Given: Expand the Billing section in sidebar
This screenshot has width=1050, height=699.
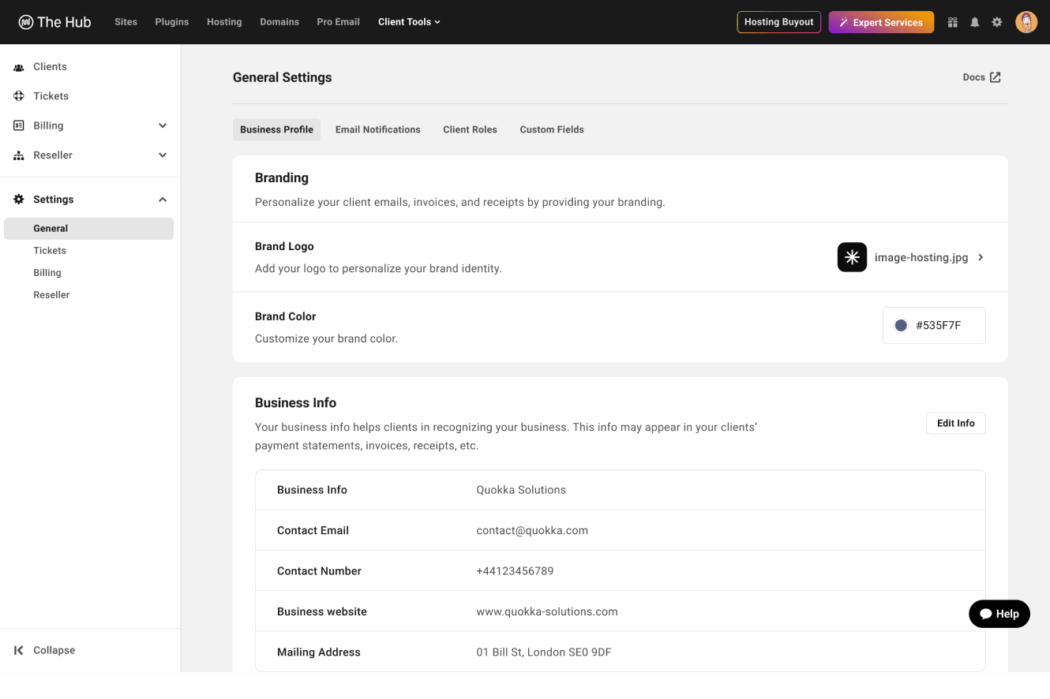Looking at the screenshot, I should [162, 125].
